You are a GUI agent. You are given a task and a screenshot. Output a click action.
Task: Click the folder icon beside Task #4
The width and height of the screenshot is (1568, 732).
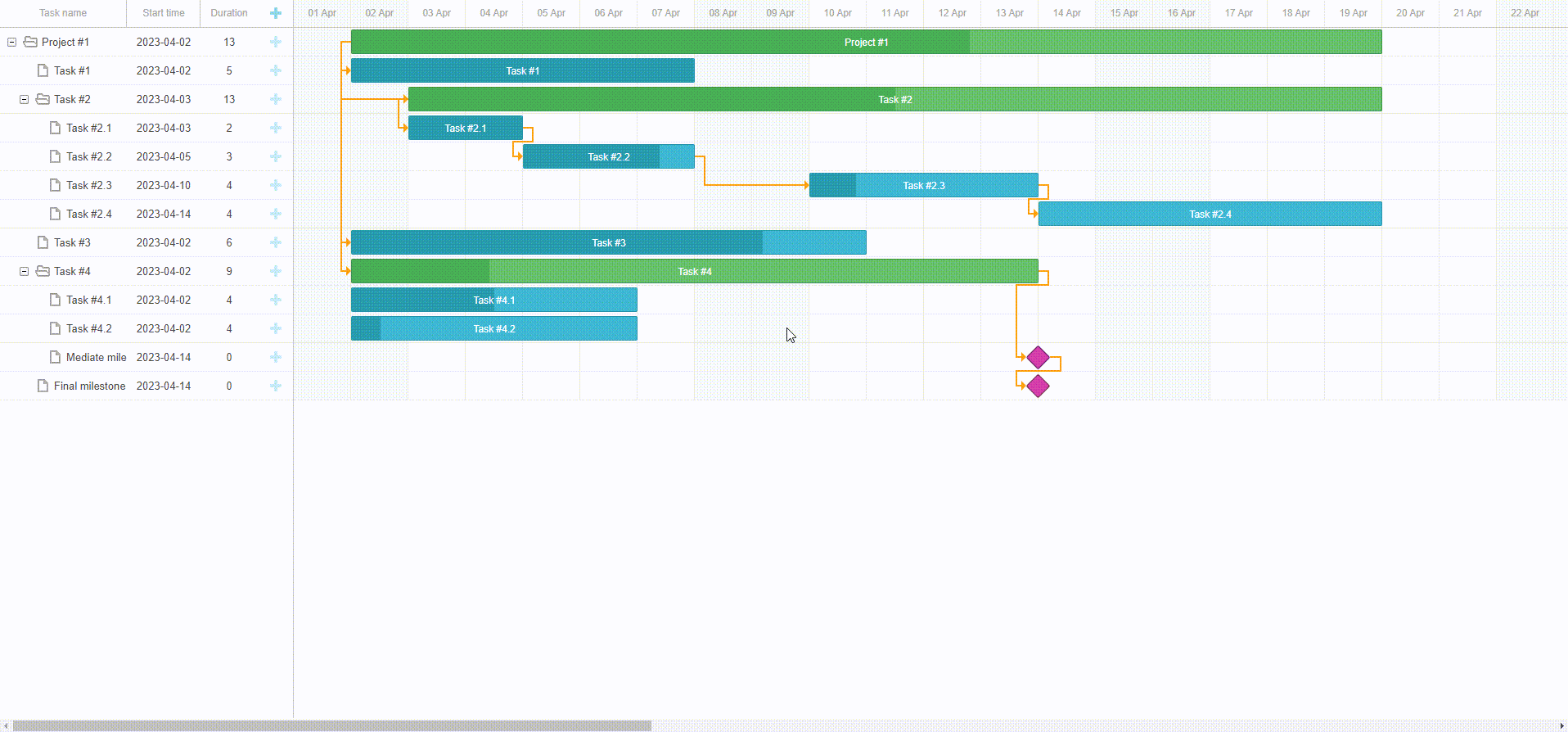[43, 271]
